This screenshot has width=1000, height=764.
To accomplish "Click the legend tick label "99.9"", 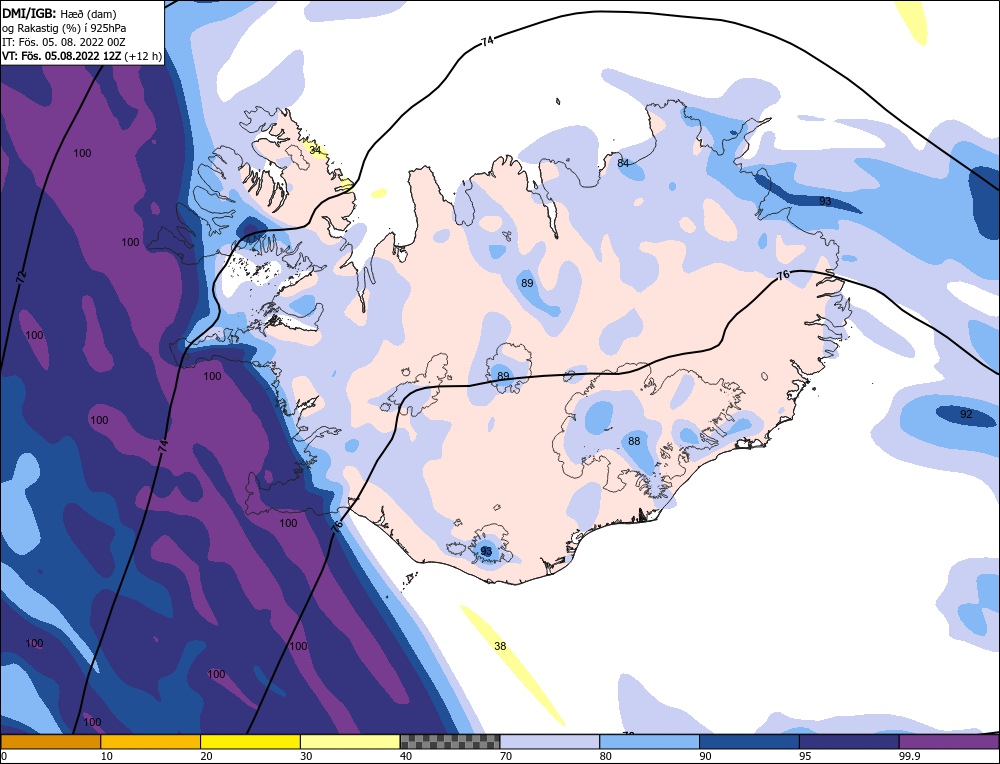I will point(908,756).
